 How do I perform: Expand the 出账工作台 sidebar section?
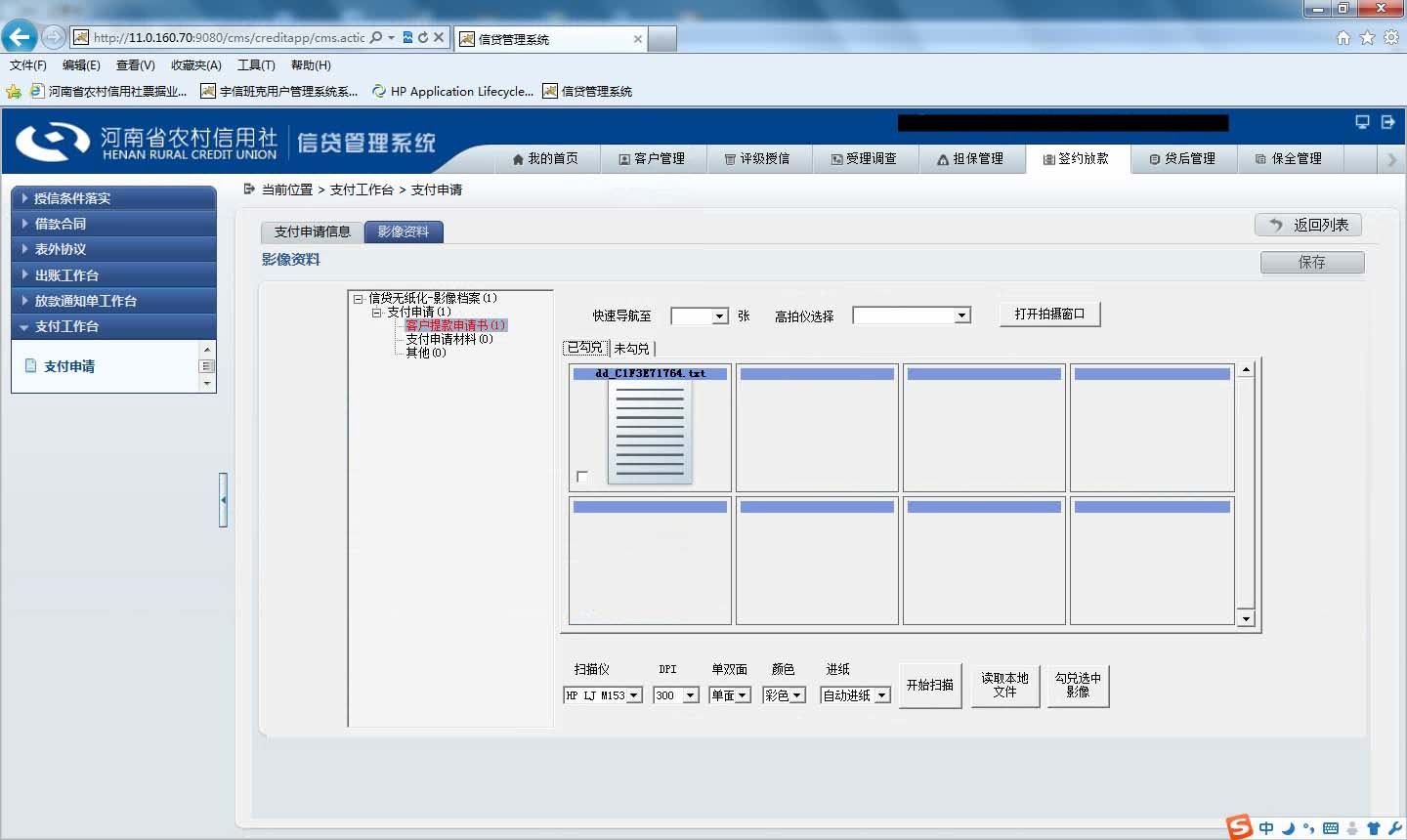click(113, 275)
